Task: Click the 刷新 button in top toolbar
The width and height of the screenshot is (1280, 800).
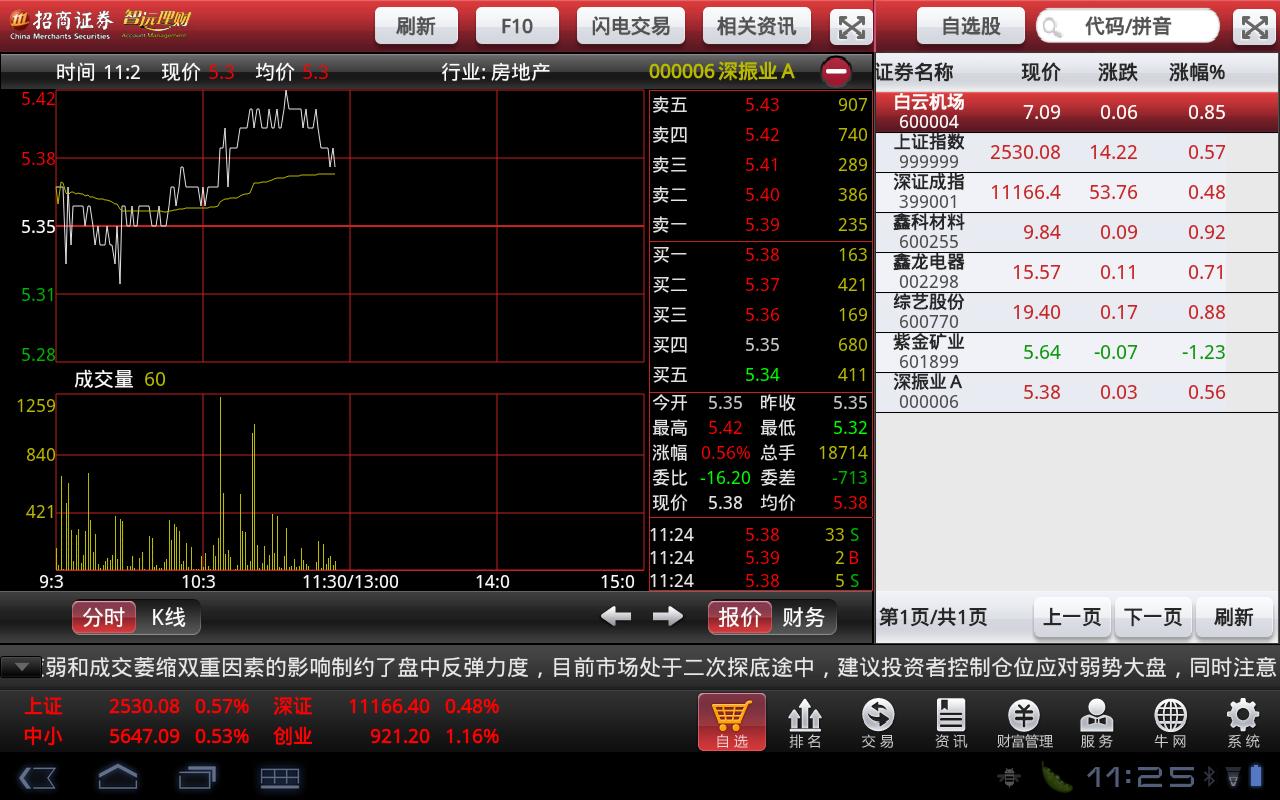Action: [x=416, y=27]
